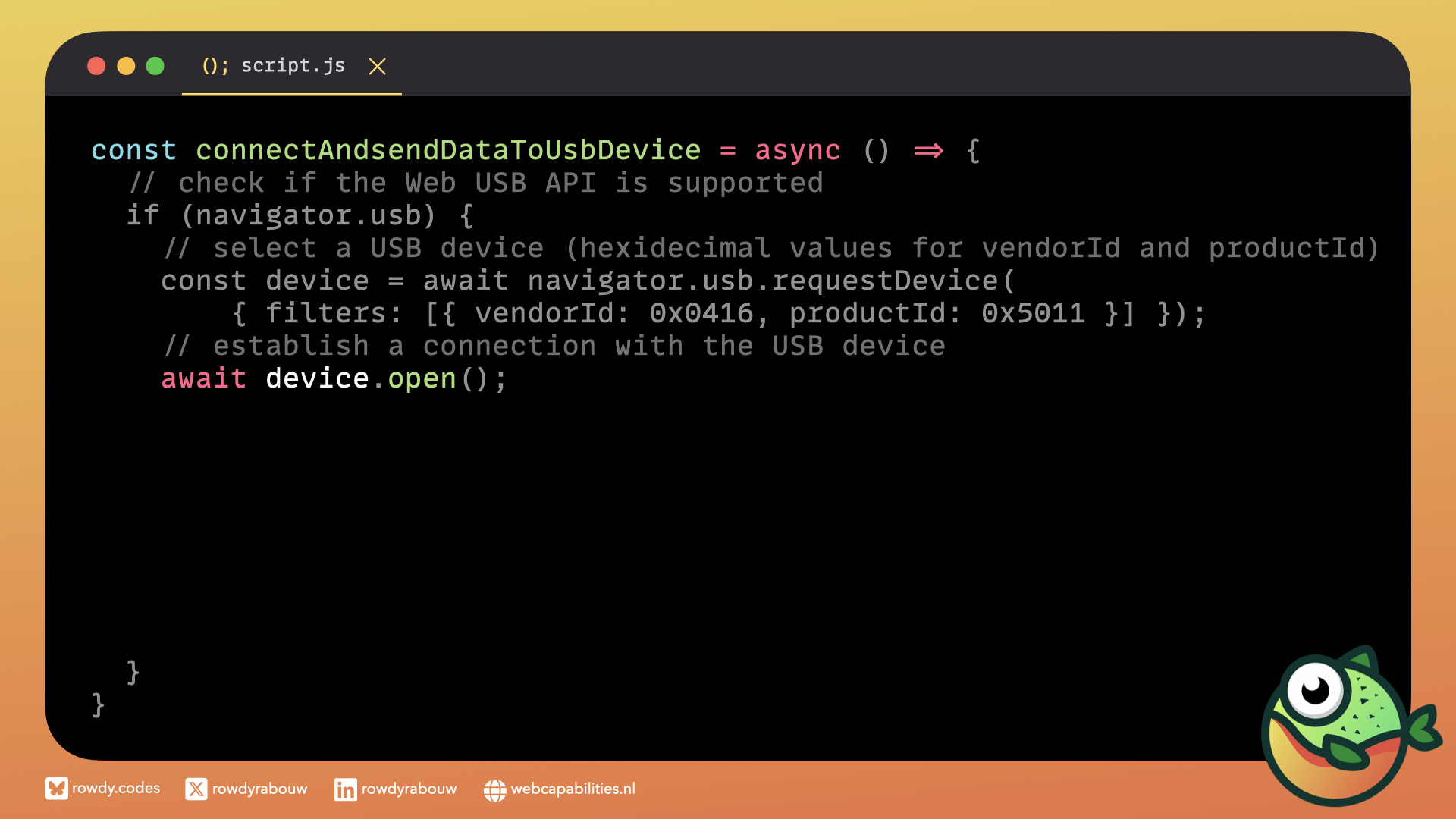Click the (); file icon in tab

[215, 66]
